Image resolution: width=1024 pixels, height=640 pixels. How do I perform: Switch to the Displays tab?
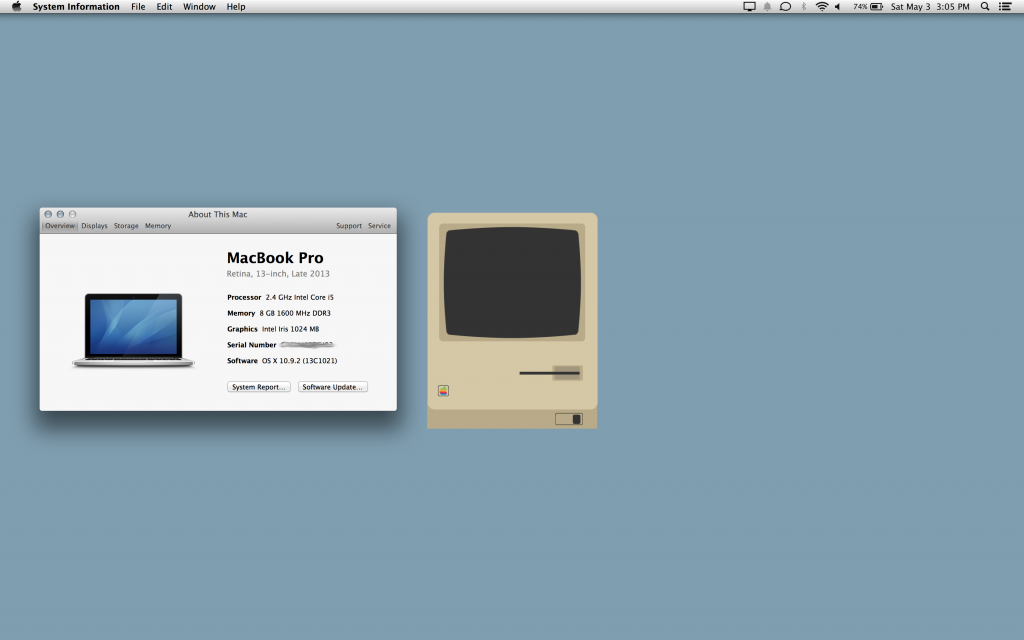[94, 226]
